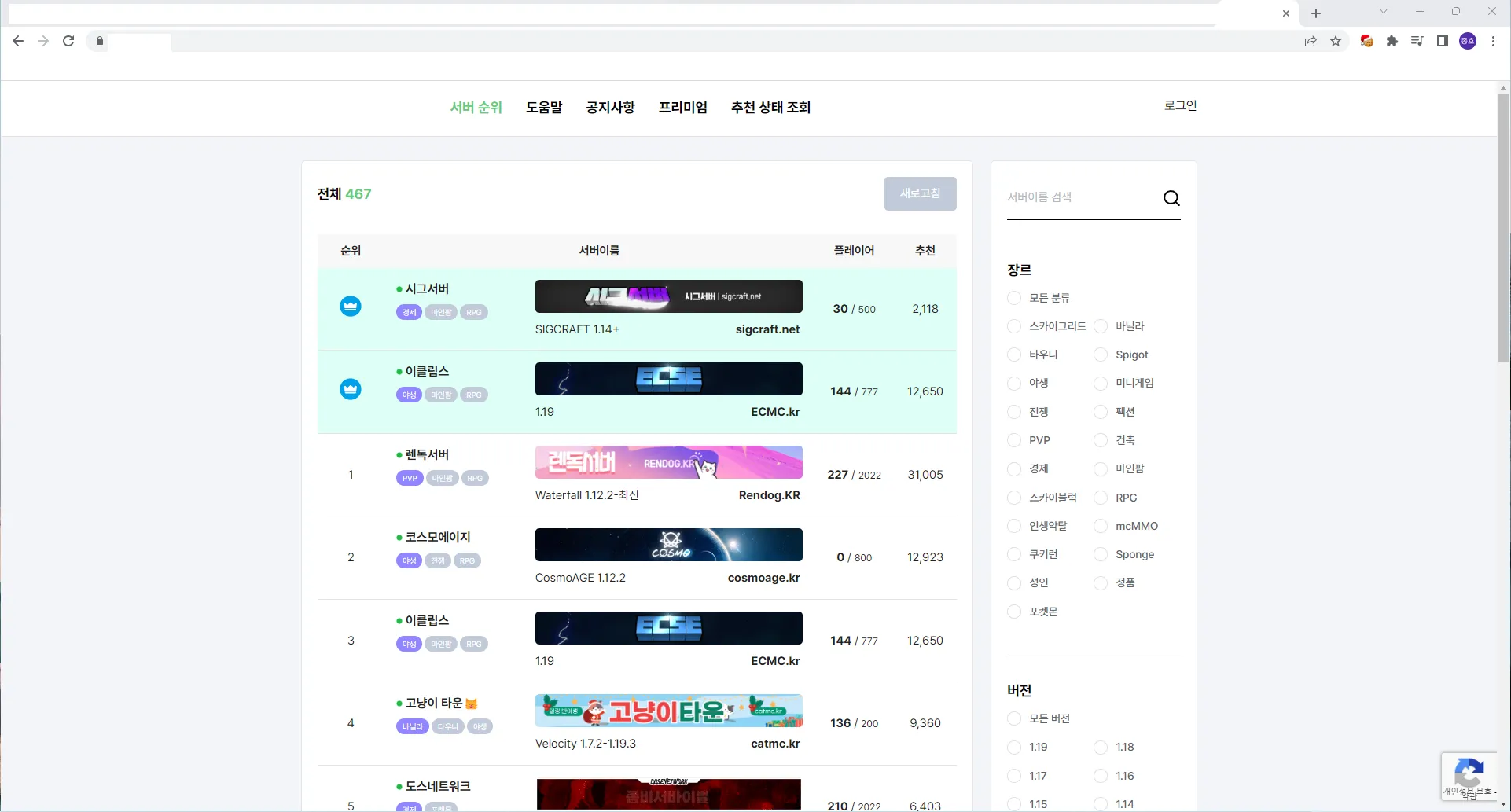This screenshot has height=812, width=1511.
Task: Click the server name search input field
Action: tap(1077, 197)
